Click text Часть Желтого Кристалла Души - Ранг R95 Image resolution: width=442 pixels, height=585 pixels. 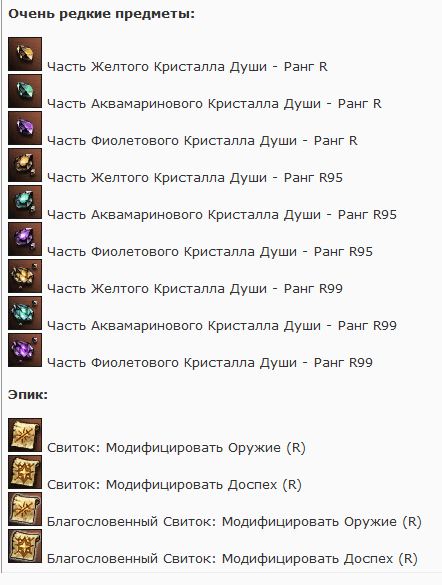point(195,178)
